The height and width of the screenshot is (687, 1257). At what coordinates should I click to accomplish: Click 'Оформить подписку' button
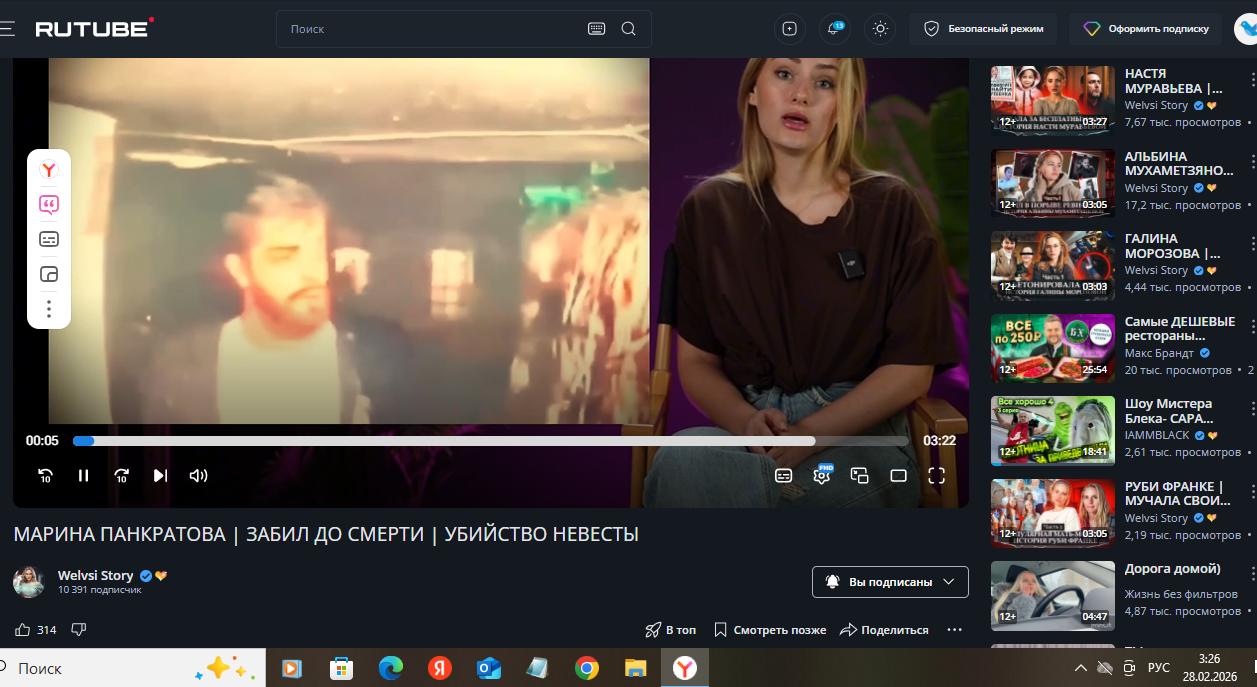pos(1147,29)
